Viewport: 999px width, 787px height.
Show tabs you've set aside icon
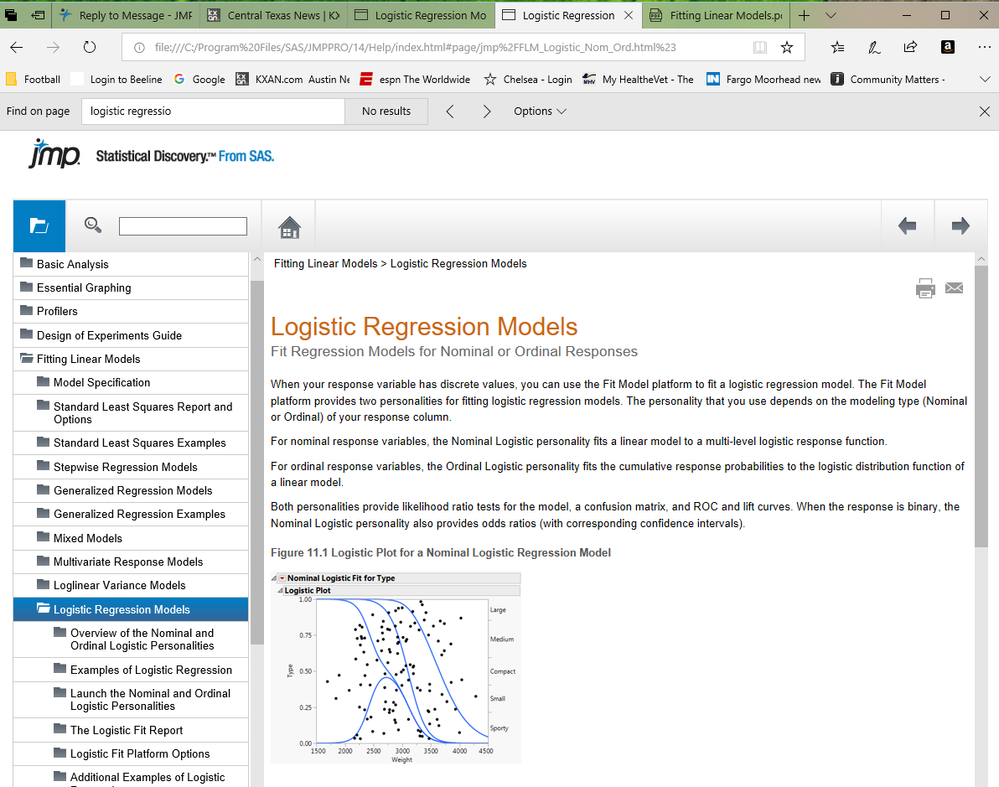[11, 15]
